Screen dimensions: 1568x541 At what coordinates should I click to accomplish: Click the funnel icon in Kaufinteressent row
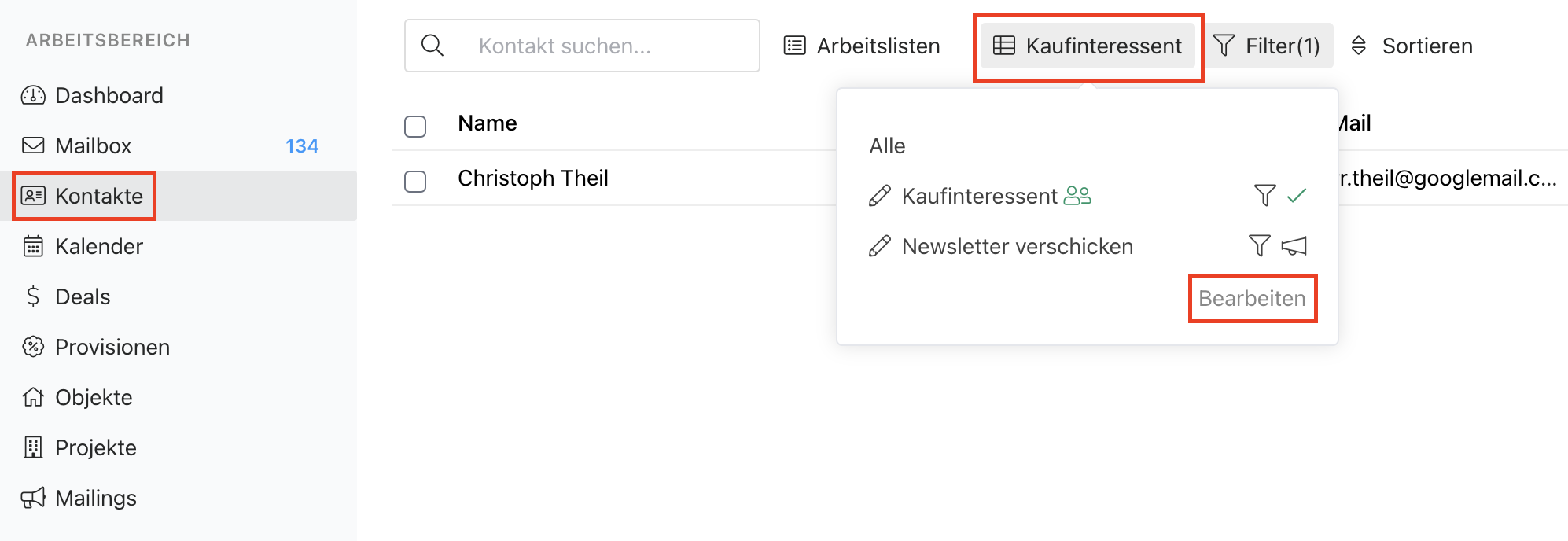(x=1264, y=195)
